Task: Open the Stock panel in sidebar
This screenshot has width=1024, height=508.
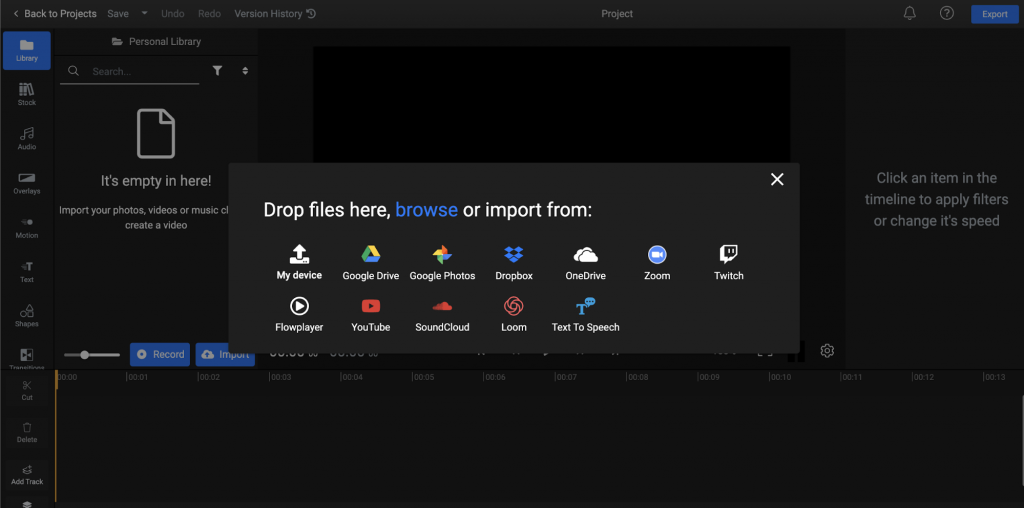Action: [27, 95]
